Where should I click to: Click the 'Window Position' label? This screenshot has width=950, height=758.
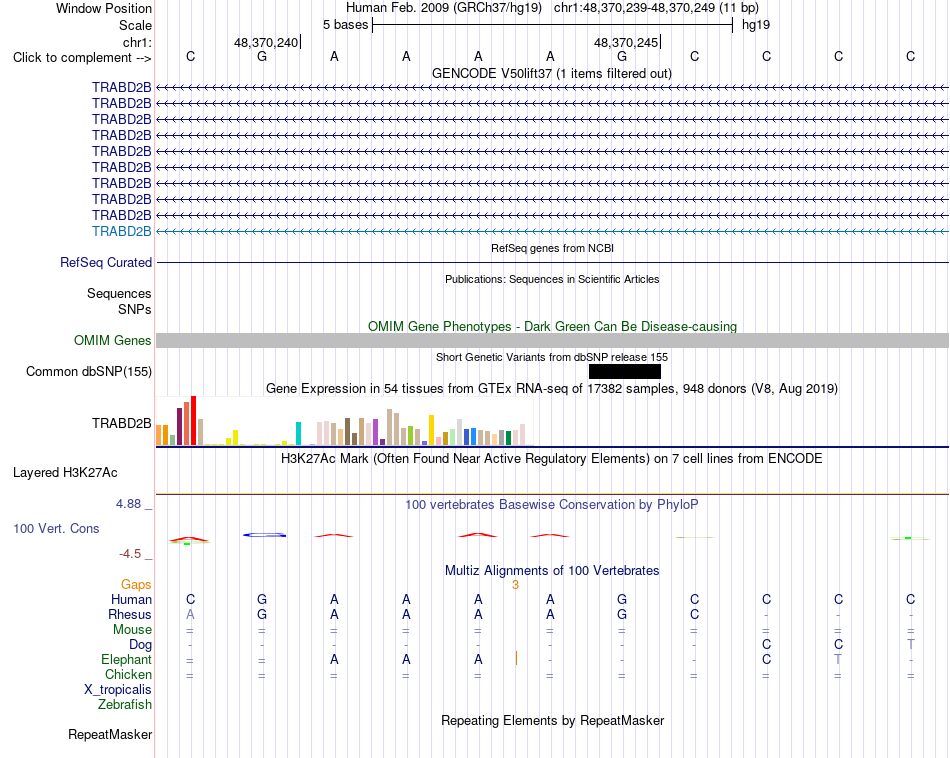(x=104, y=8)
